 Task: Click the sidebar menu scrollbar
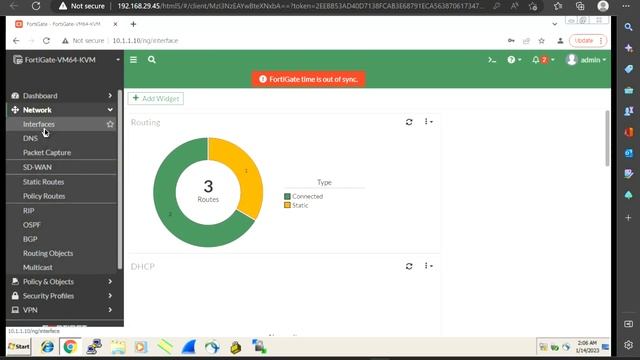coord(120,180)
